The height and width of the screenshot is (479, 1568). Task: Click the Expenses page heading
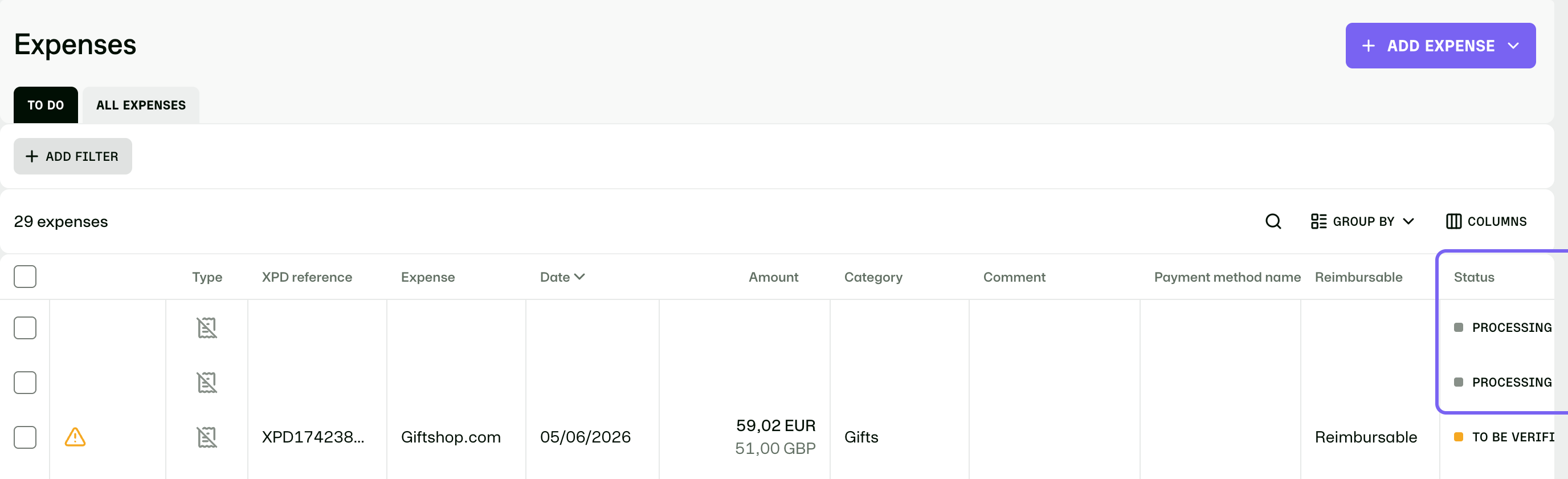pyautogui.click(x=75, y=44)
